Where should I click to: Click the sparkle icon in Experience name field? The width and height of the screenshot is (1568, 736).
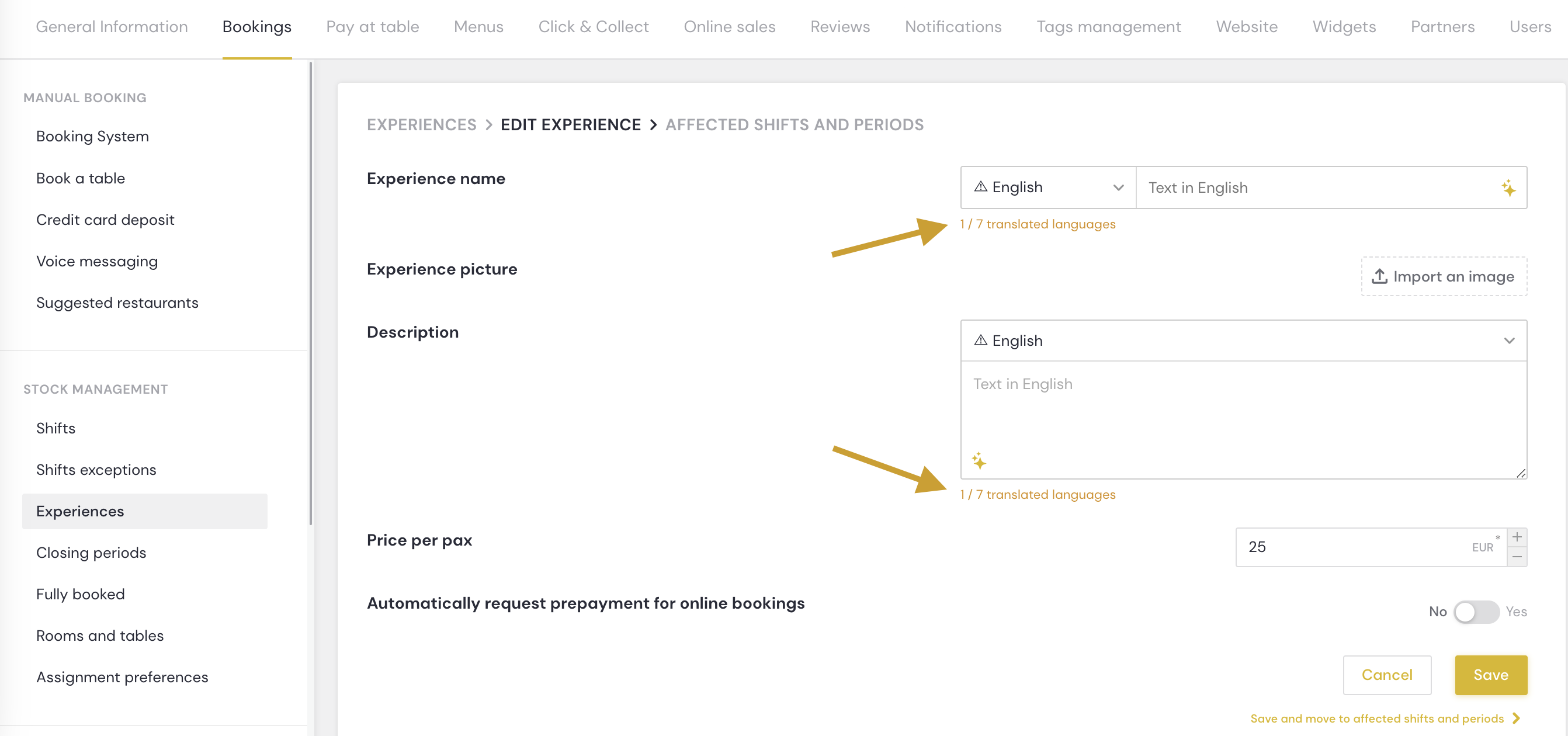[1508, 188]
